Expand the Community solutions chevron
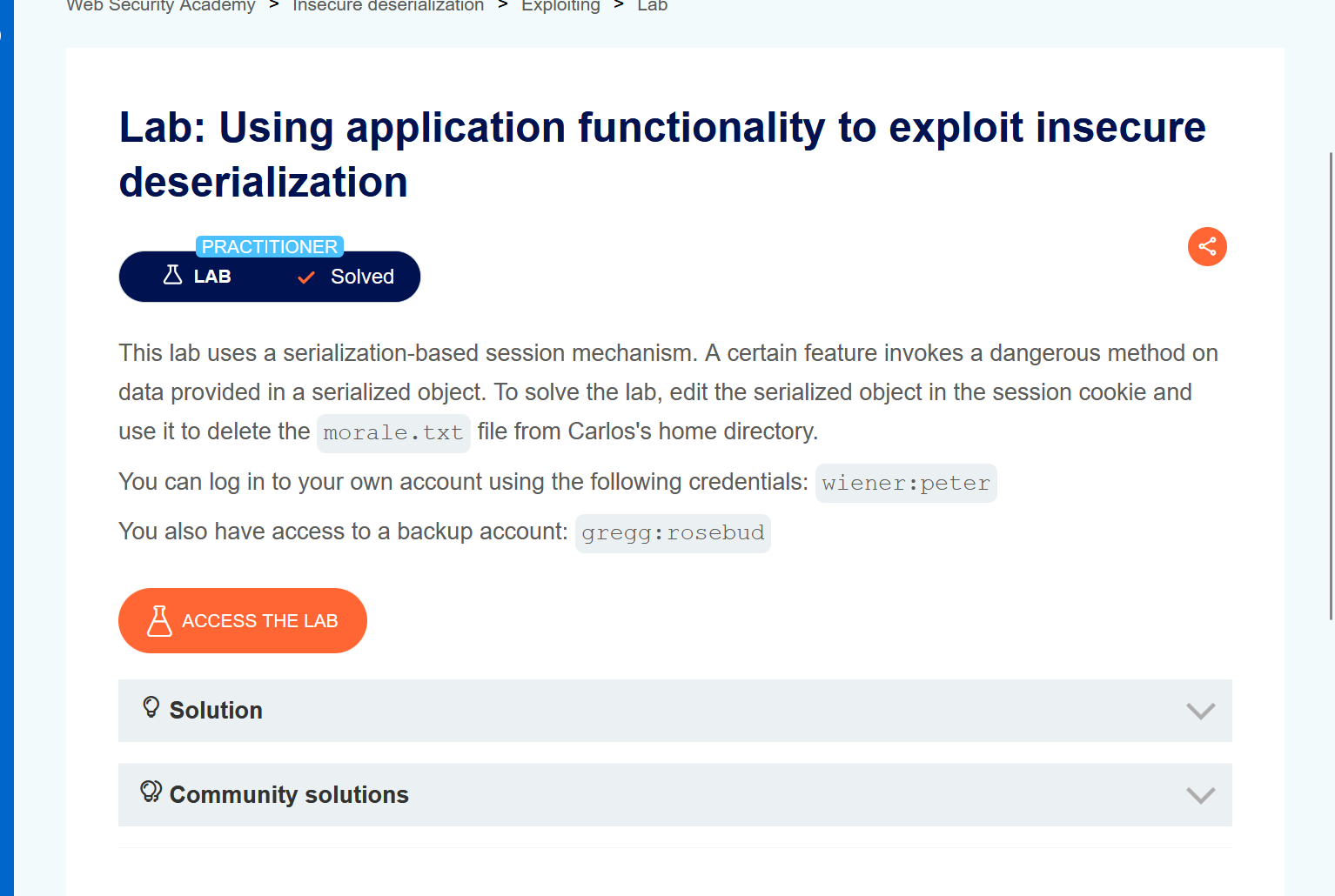This screenshot has height=896, width=1335. (1200, 795)
